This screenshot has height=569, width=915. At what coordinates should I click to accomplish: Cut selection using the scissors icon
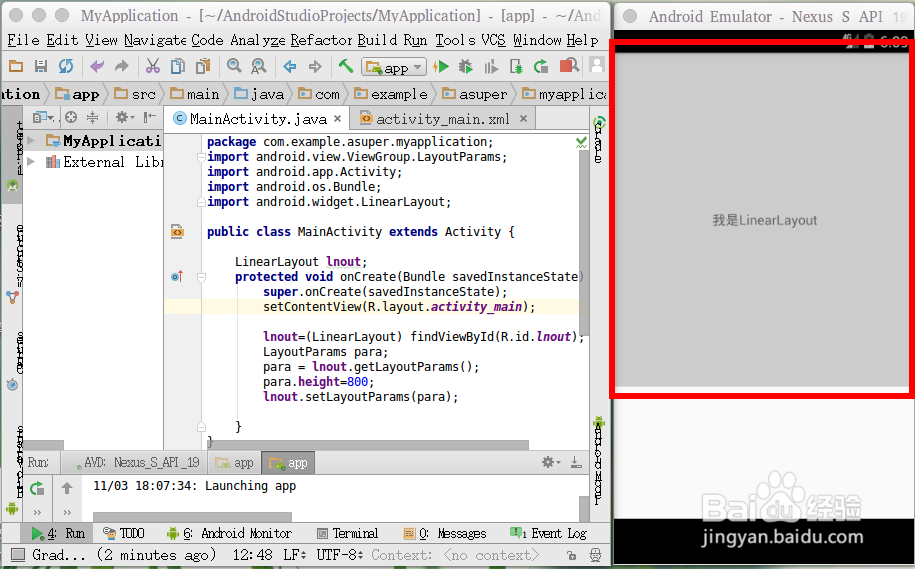coord(153,67)
